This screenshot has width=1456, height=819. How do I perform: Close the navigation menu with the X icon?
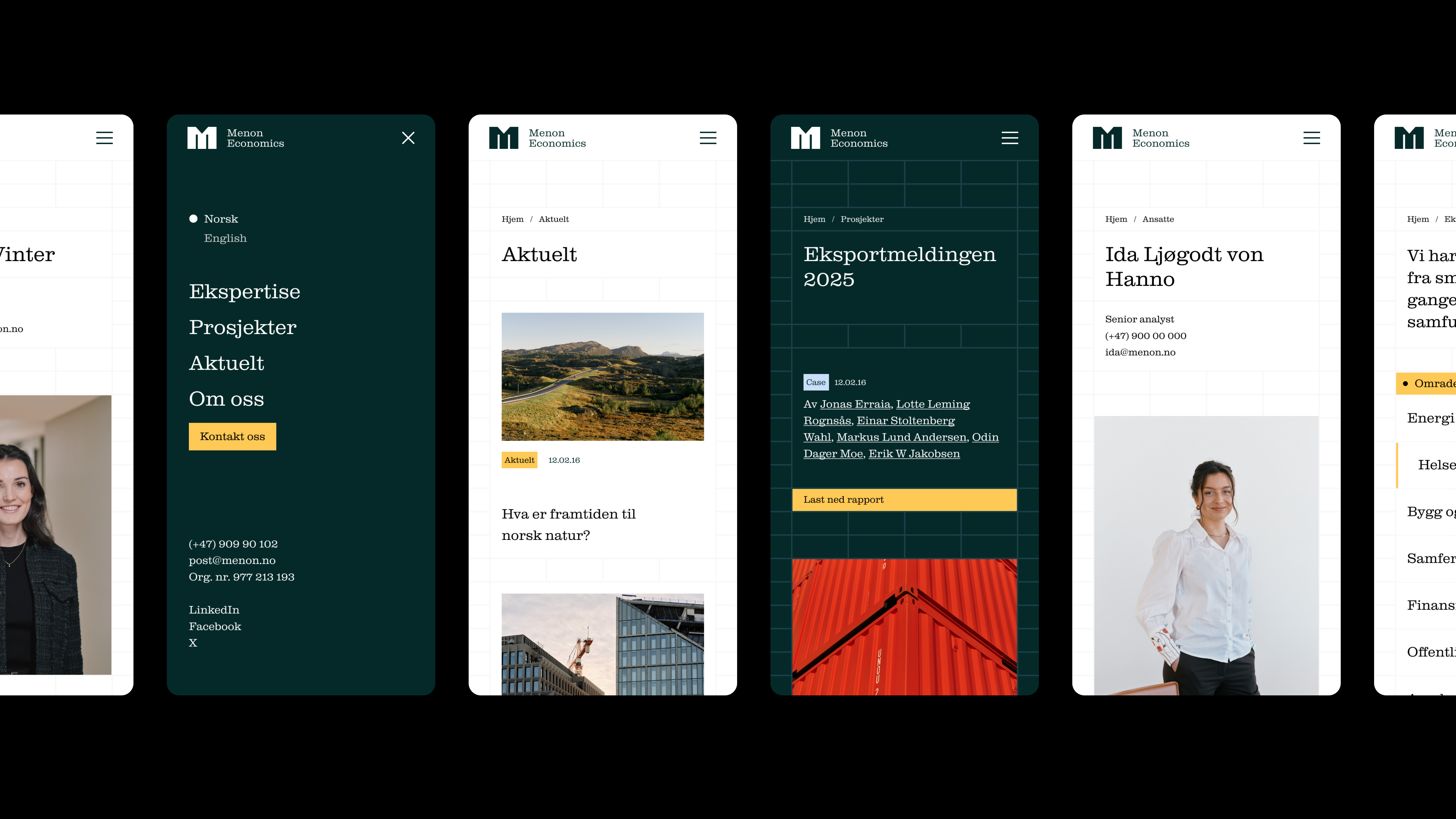click(x=408, y=138)
